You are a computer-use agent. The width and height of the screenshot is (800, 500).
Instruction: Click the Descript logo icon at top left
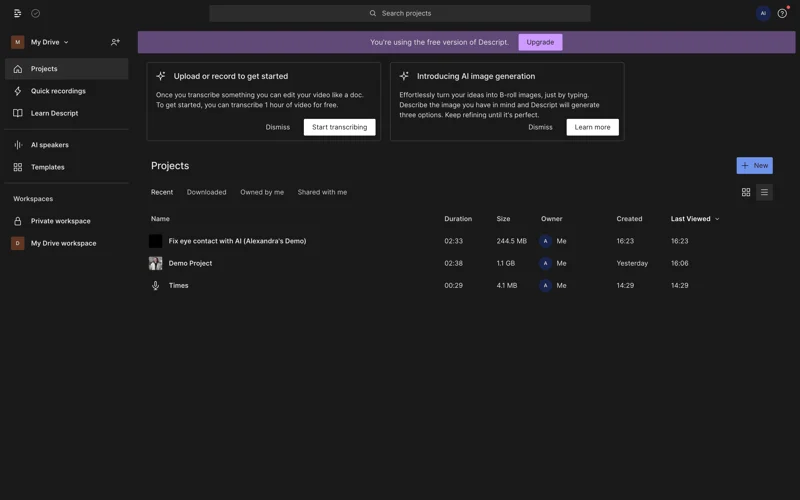[x=17, y=13]
